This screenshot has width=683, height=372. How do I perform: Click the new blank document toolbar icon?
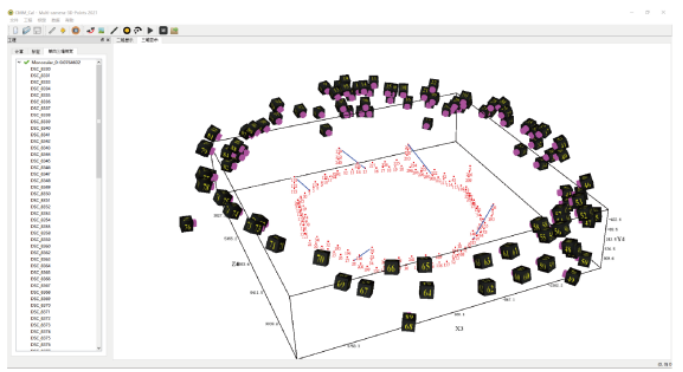coord(15,30)
